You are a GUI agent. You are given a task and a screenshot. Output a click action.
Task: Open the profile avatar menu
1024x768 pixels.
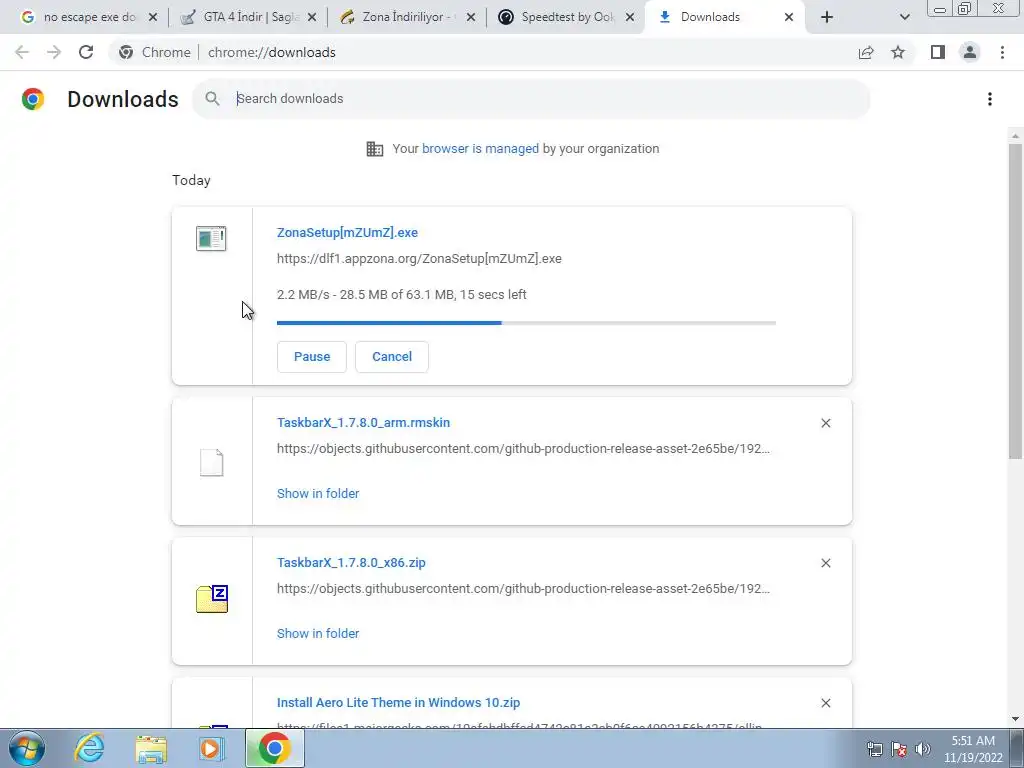970,52
